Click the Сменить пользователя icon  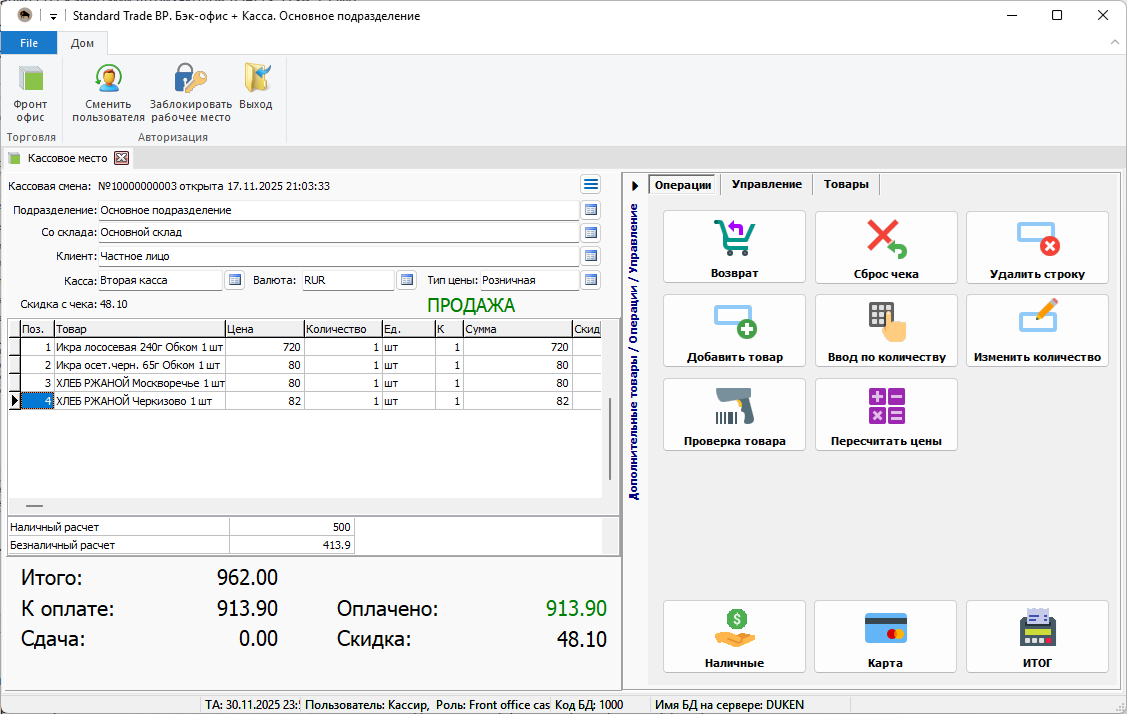point(108,90)
